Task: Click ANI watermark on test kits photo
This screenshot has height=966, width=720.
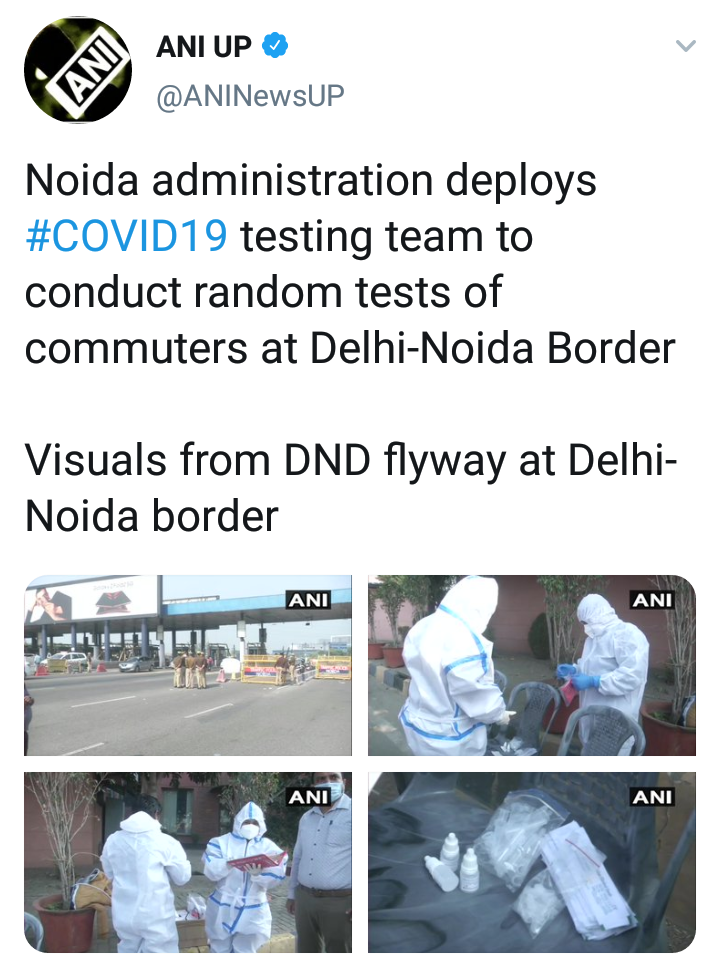Action: click(x=653, y=797)
